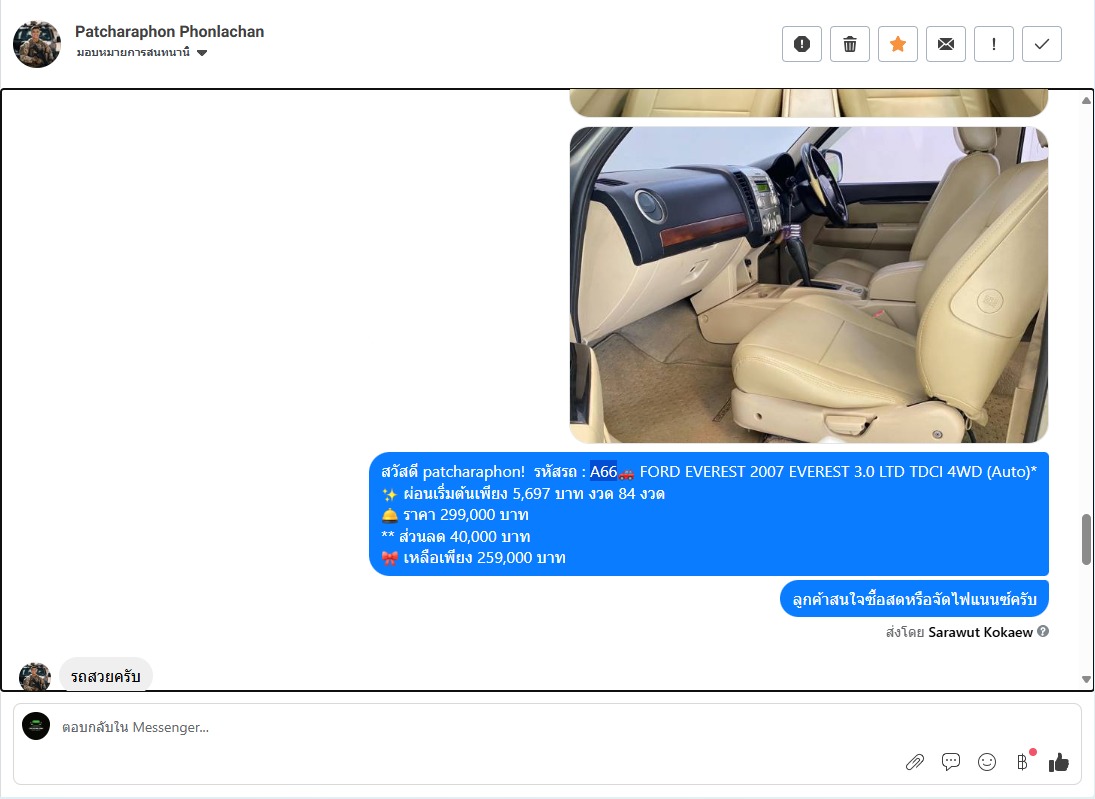Click the exclamation priority icon
The height and width of the screenshot is (799, 1095).
point(994,44)
